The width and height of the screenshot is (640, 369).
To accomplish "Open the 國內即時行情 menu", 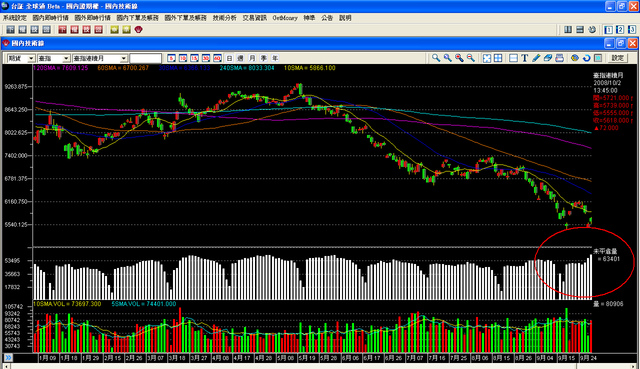I will click(51, 18).
